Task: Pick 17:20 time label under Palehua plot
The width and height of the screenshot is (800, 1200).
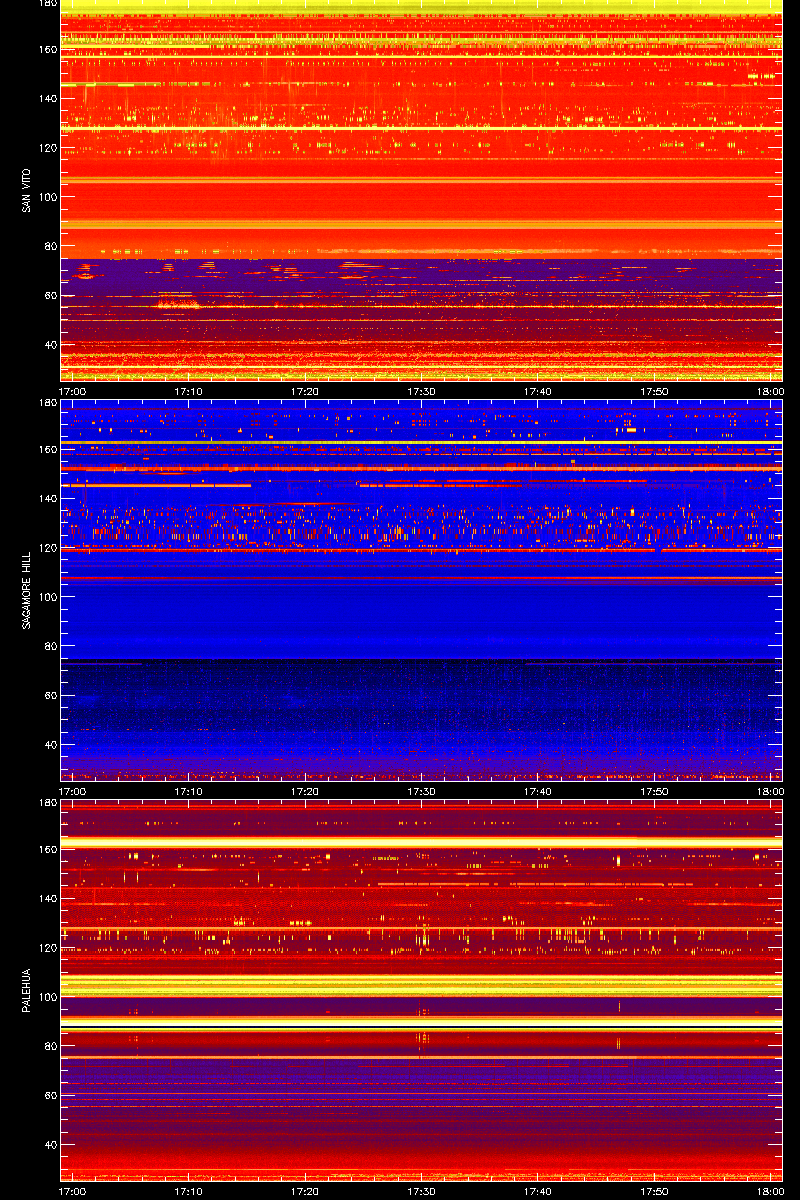Action: tap(305, 1192)
